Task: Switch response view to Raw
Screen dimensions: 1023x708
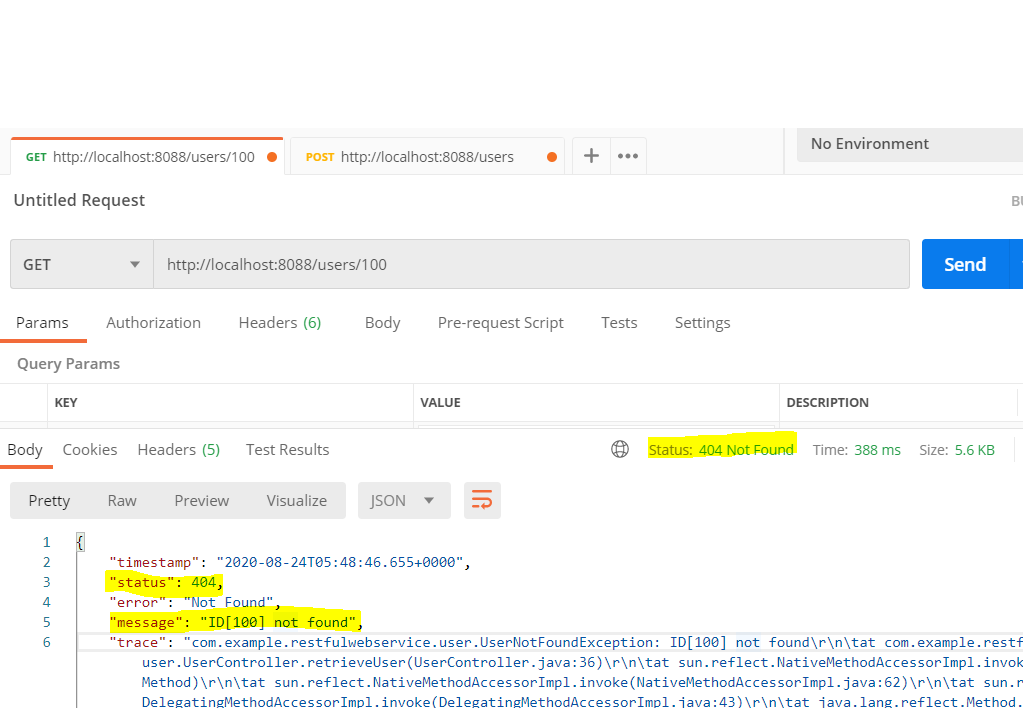Action: click(x=122, y=500)
